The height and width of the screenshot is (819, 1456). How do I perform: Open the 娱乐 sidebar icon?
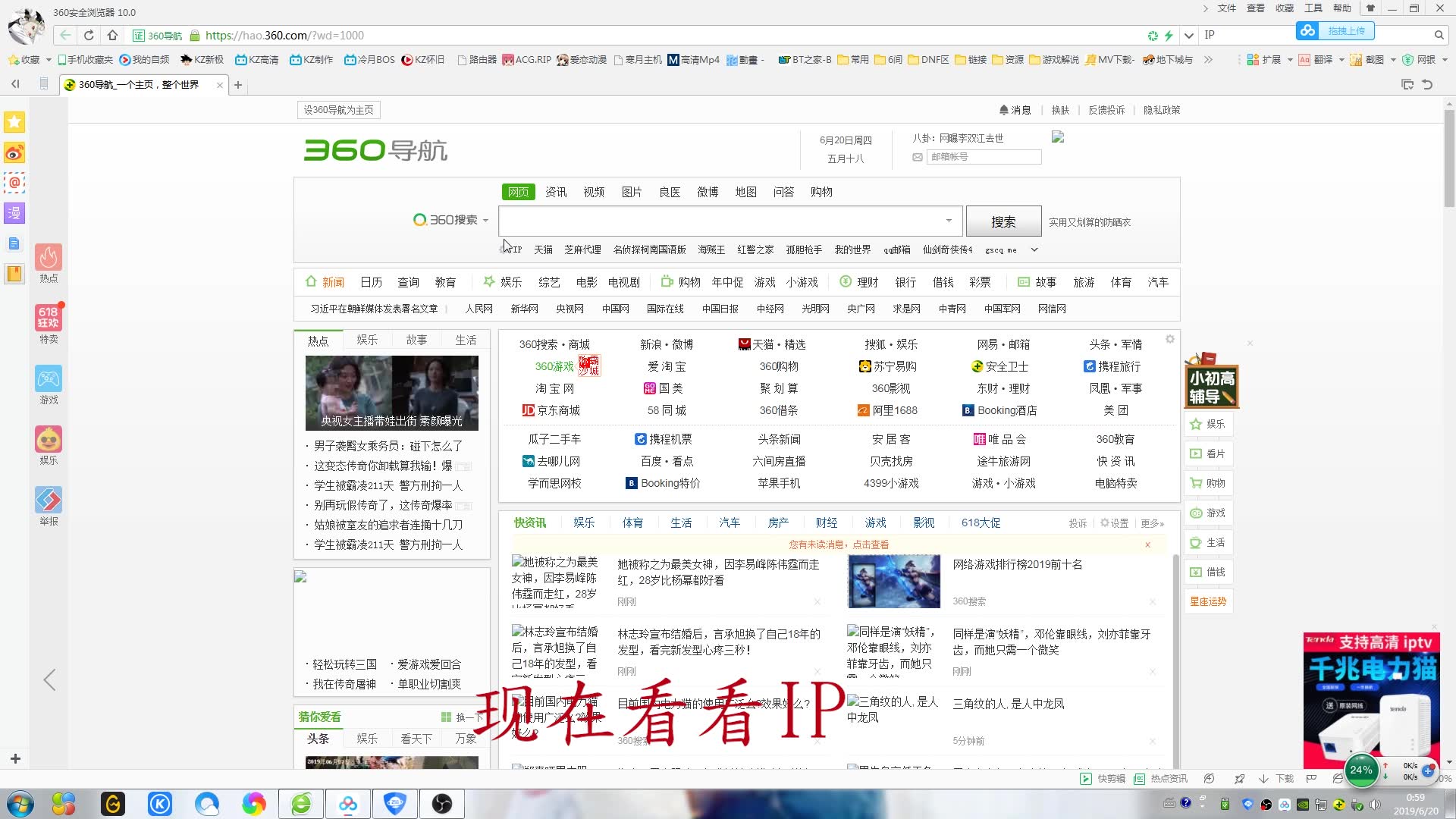coord(49,445)
